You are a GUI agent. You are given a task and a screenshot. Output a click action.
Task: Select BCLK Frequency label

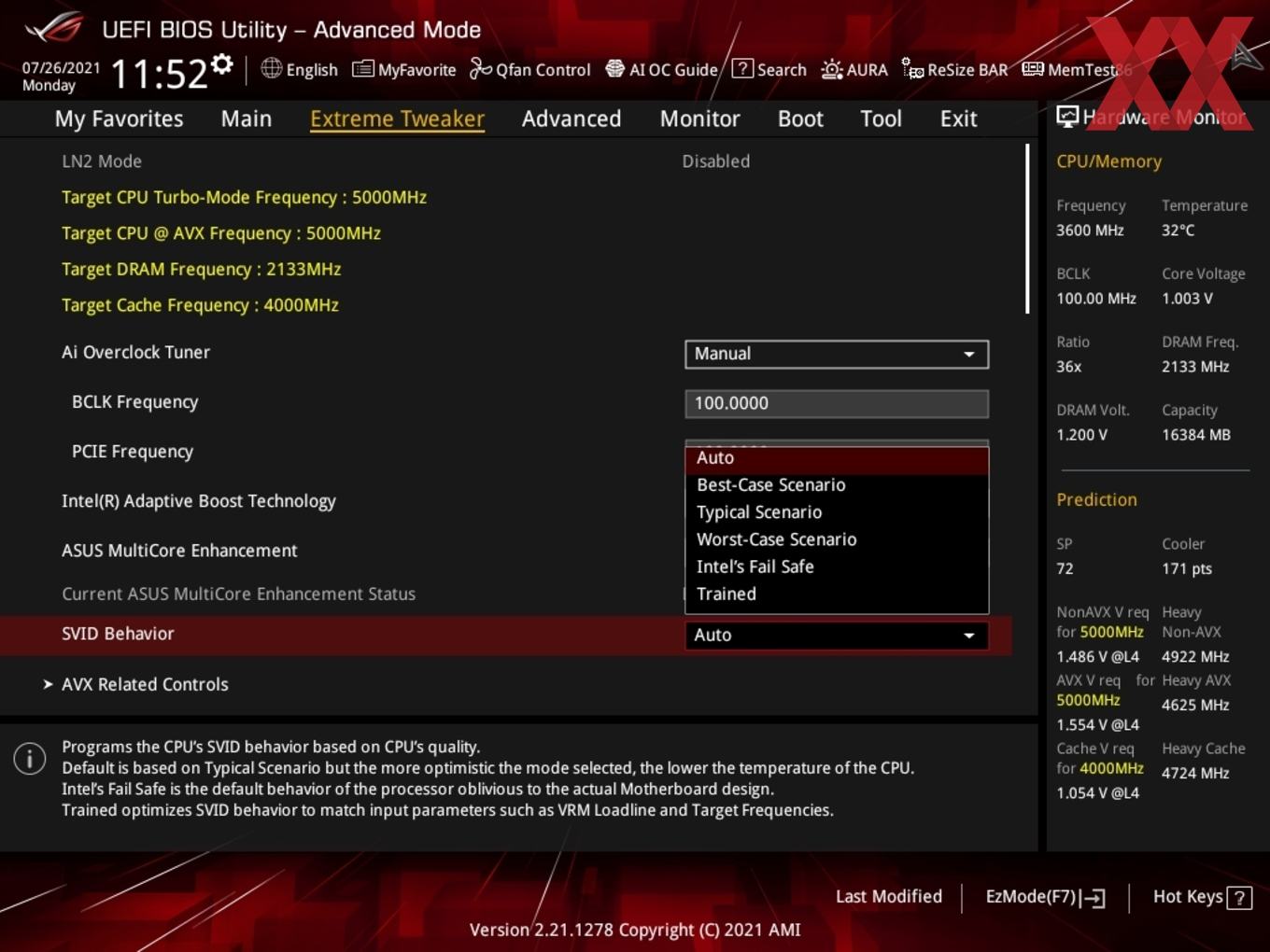point(134,402)
